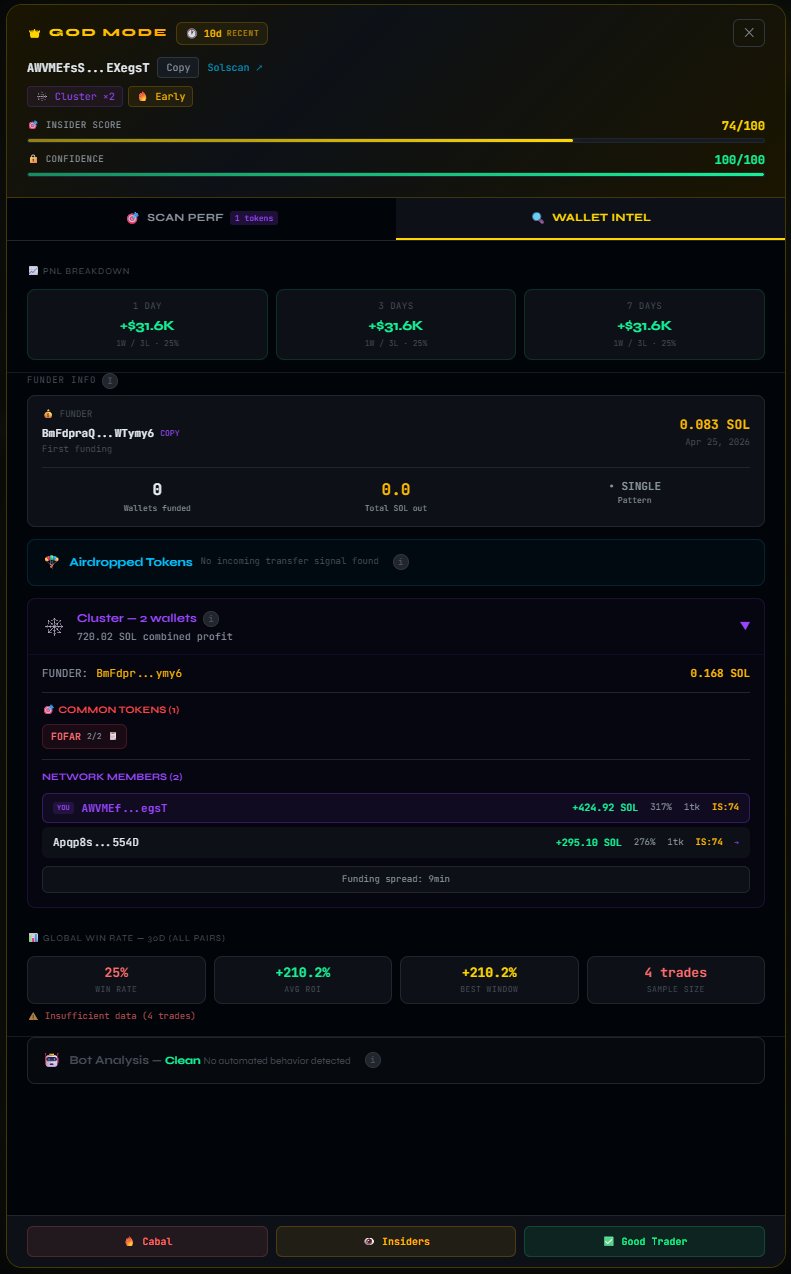Click the Best Window stat card
This screenshot has width=791, height=1274.
click(489, 980)
